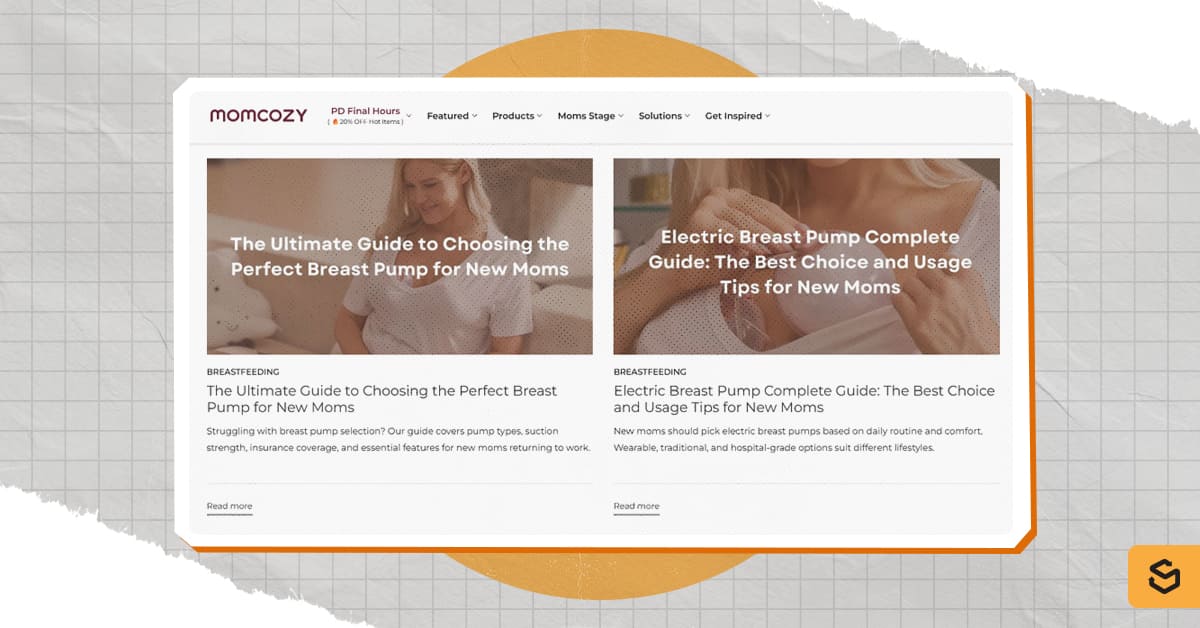Click the 'Struggling with breast pump selection' description
Viewport: 1200px width, 628px height.
399,439
